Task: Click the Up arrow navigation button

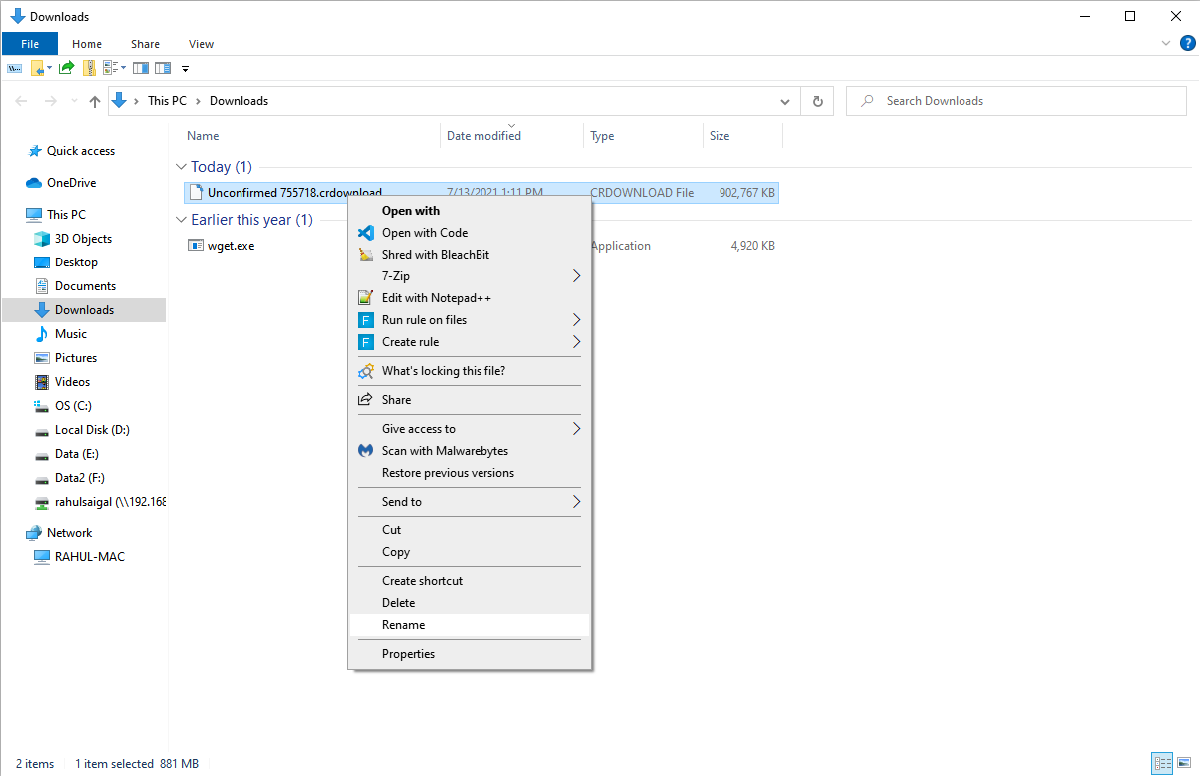Action: point(95,101)
